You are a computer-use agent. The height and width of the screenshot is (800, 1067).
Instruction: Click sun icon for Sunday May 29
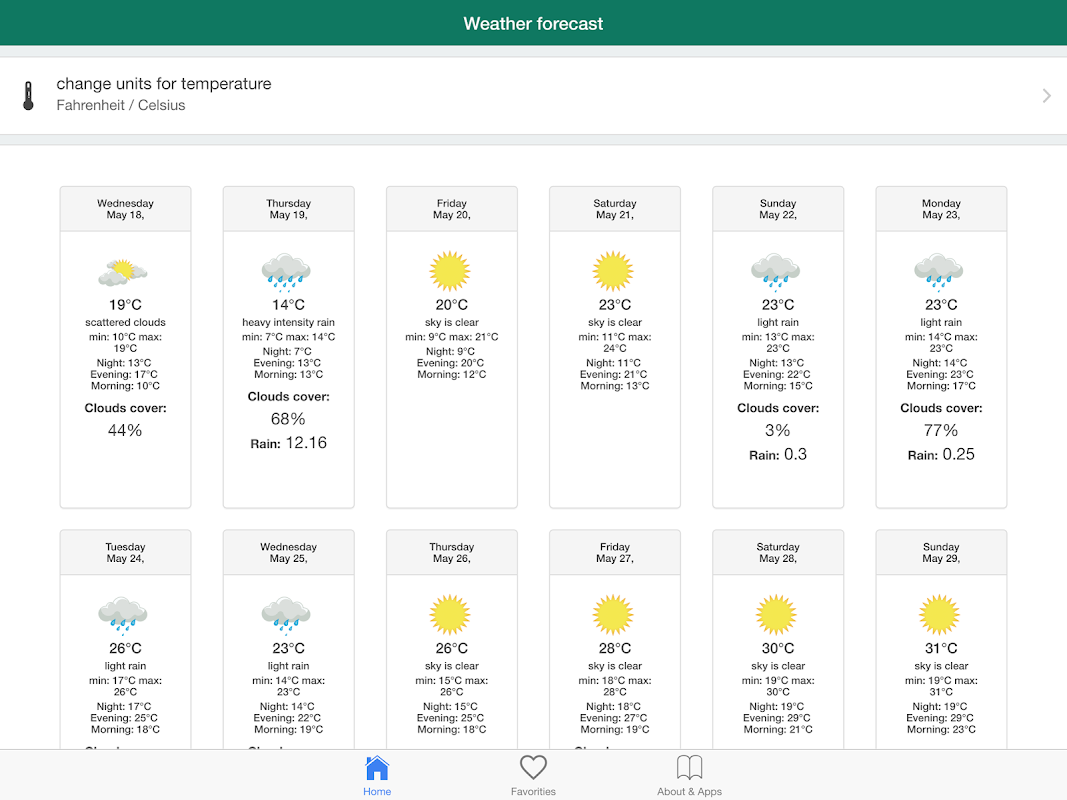click(x=939, y=614)
